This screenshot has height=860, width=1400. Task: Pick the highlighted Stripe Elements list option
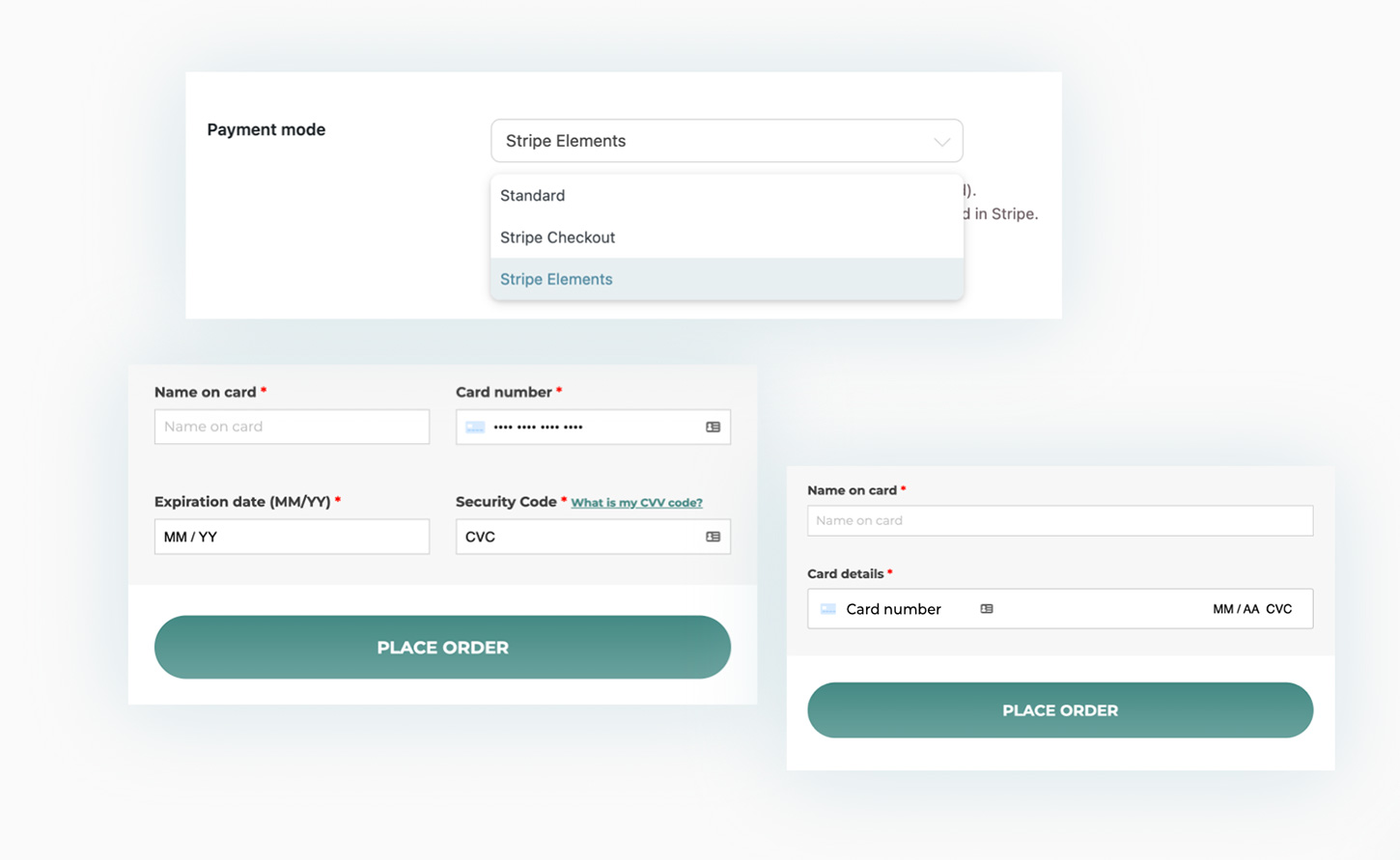pyautogui.click(x=557, y=280)
